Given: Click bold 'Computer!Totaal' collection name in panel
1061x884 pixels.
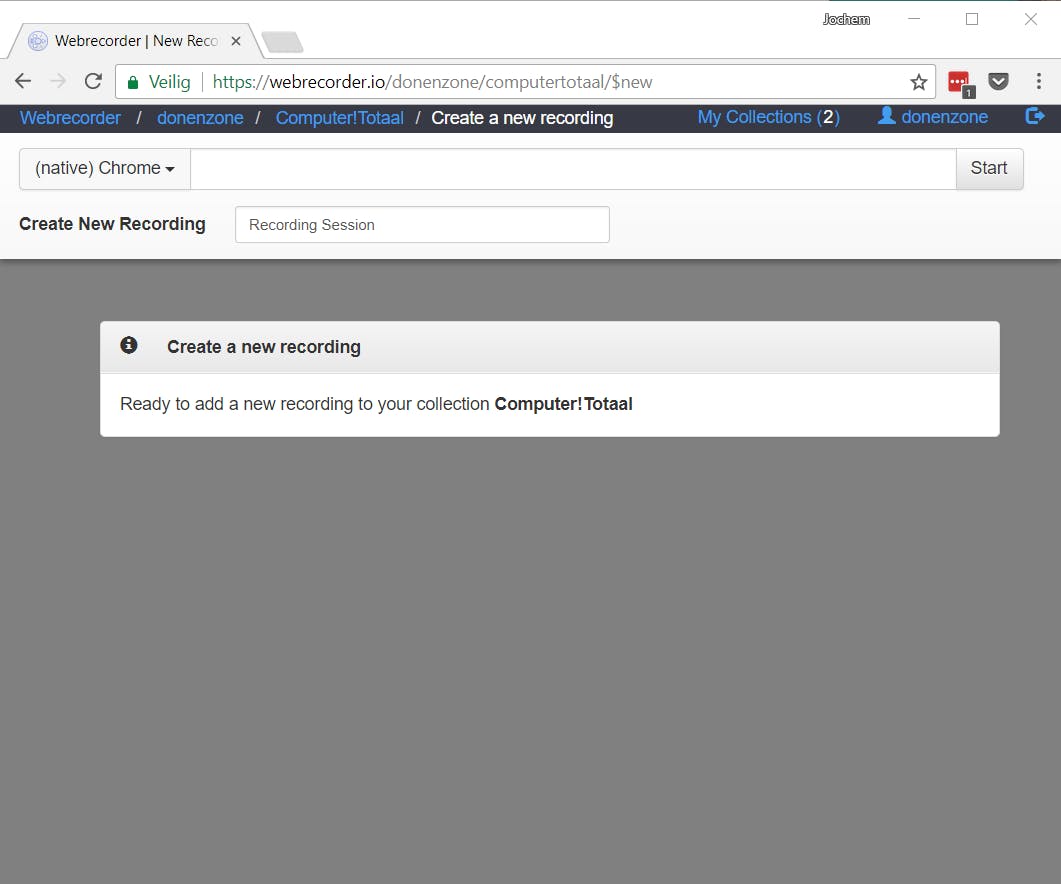Looking at the screenshot, I should click(564, 404).
